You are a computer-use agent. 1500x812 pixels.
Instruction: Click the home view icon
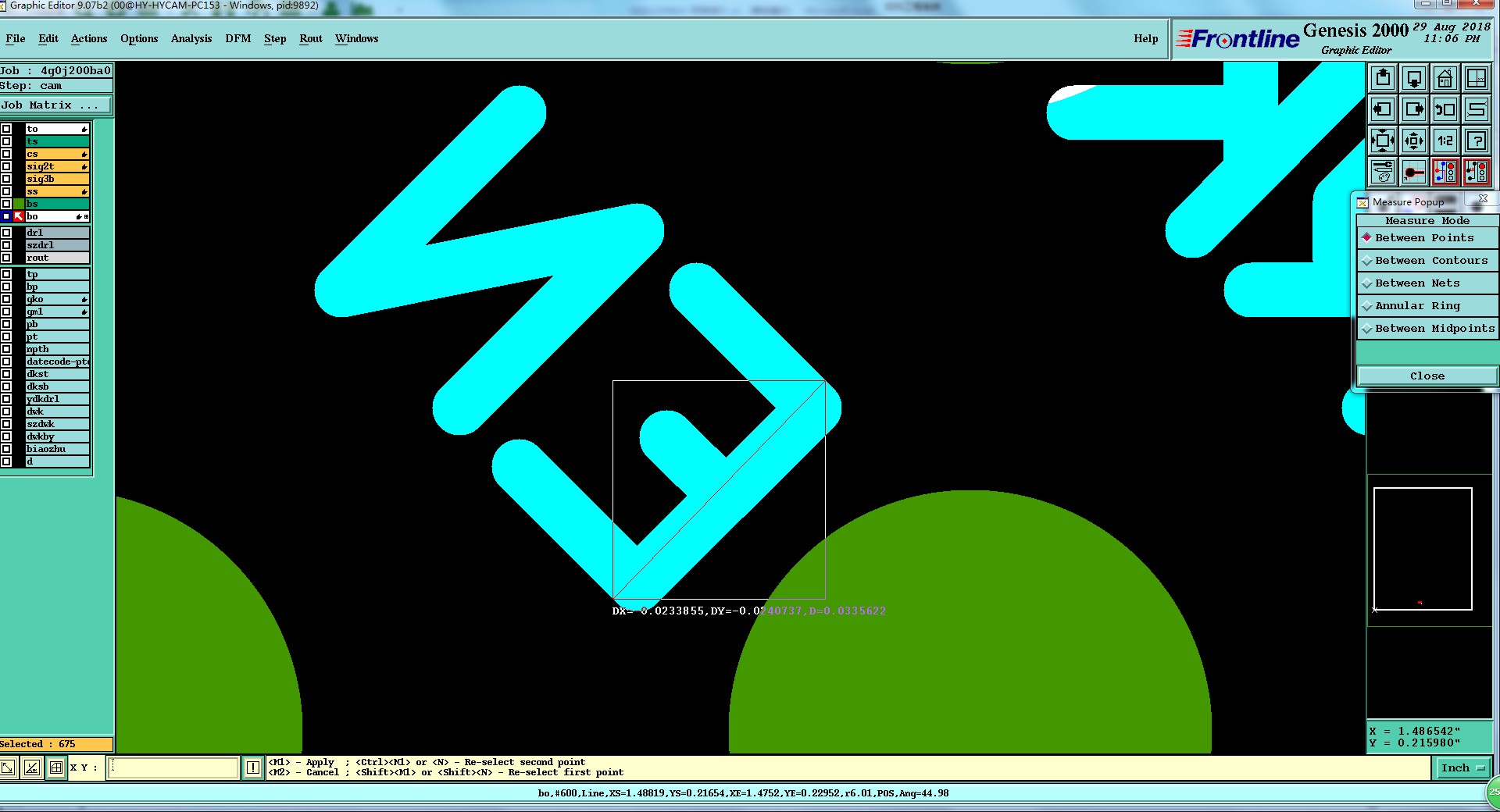tap(1445, 78)
